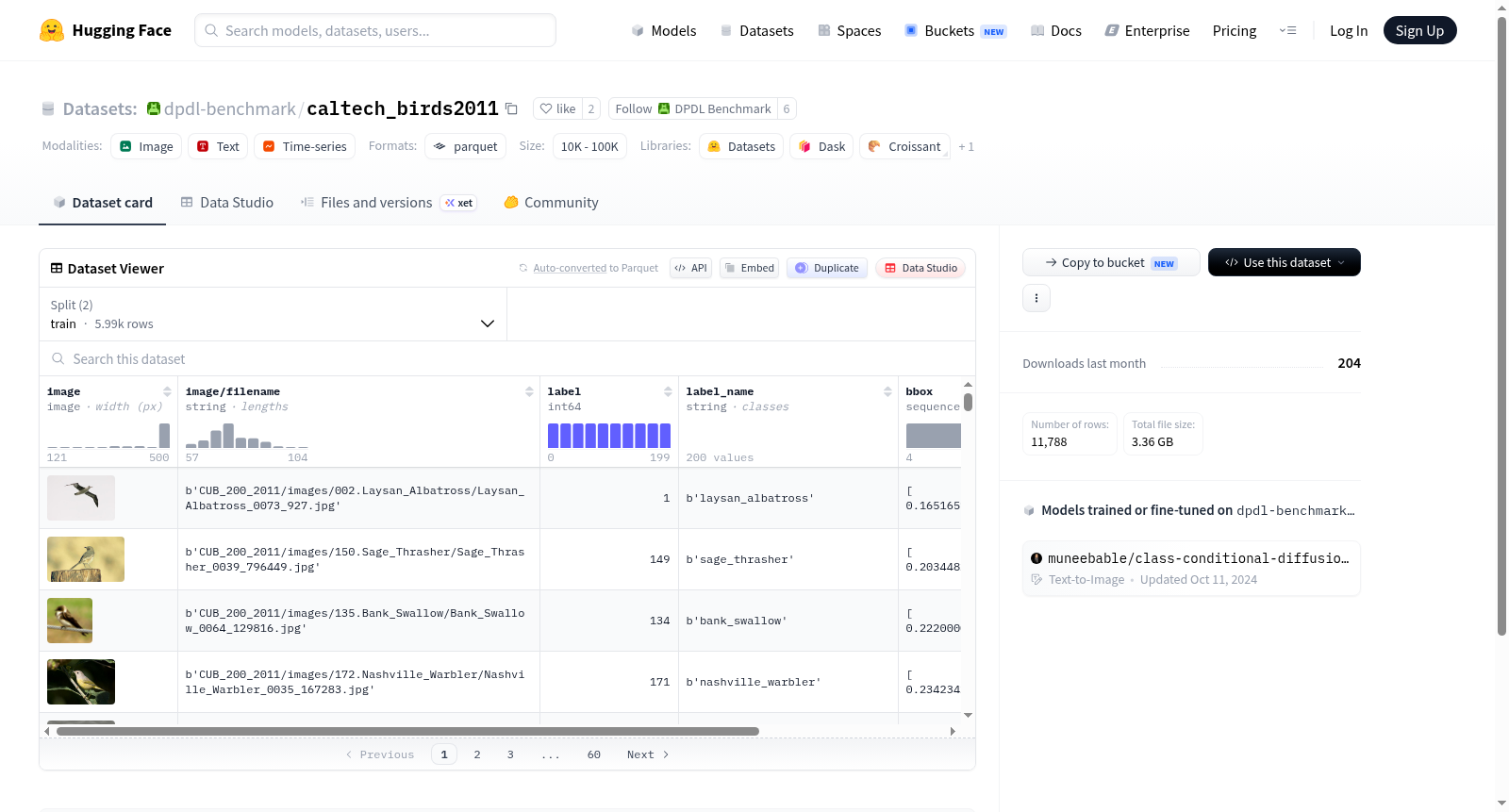Click the Copy to bucket button
Image resolution: width=1509 pixels, height=812 pixels.
(x=1111, y=262)
